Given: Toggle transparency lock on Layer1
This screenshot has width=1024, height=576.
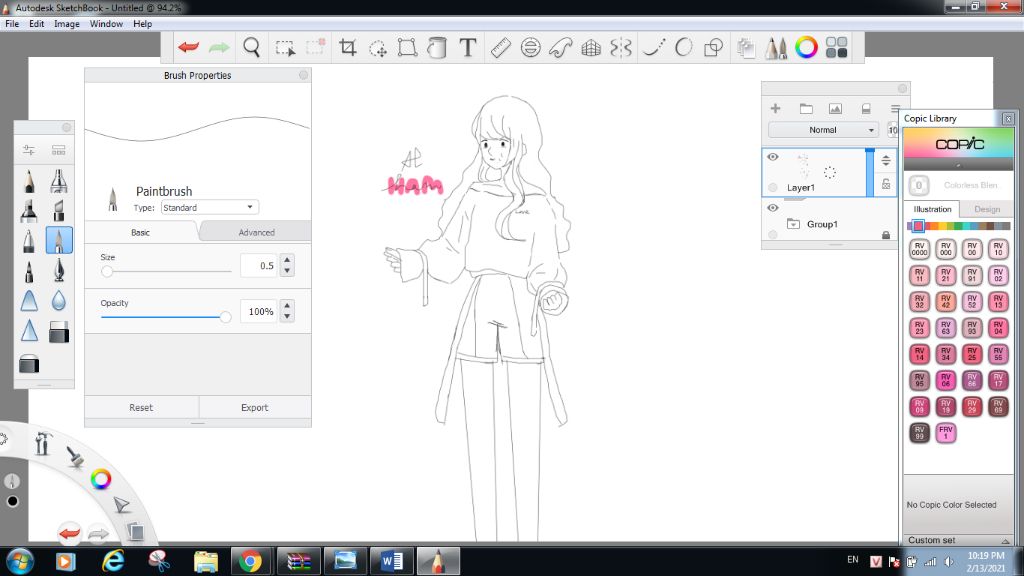Looking at the screenshot, I should click(x=886, y=184).
